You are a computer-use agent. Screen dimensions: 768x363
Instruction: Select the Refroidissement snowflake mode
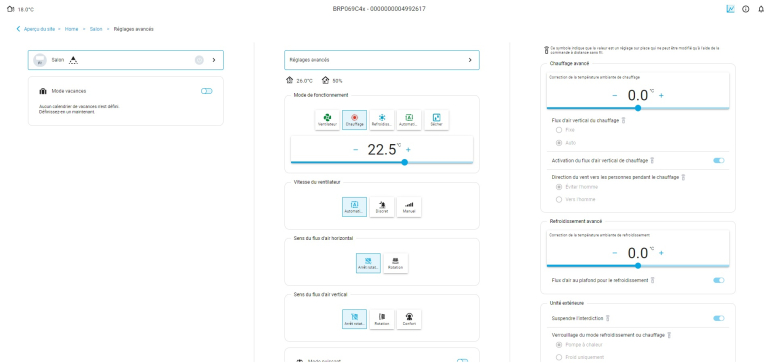382,120
